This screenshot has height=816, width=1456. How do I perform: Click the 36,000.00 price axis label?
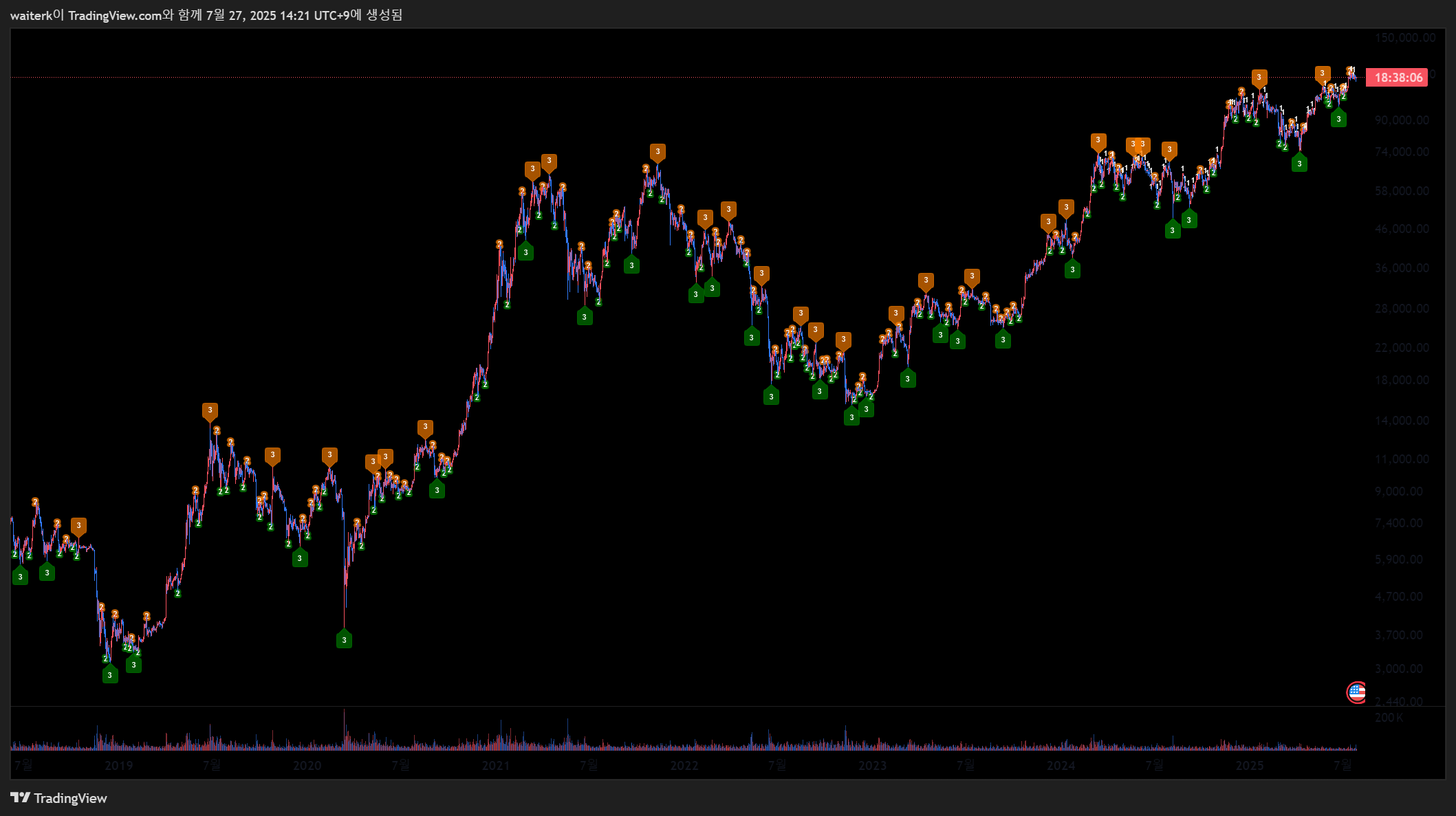[1402, 268]
